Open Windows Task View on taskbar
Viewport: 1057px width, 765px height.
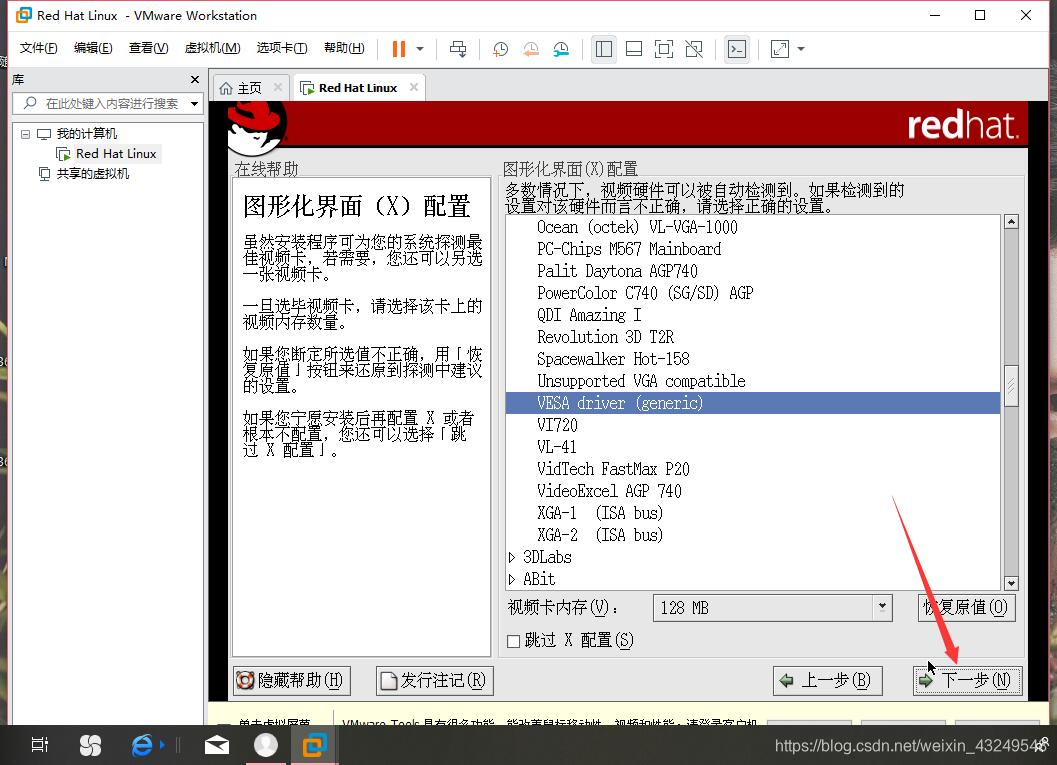point(39,745)
